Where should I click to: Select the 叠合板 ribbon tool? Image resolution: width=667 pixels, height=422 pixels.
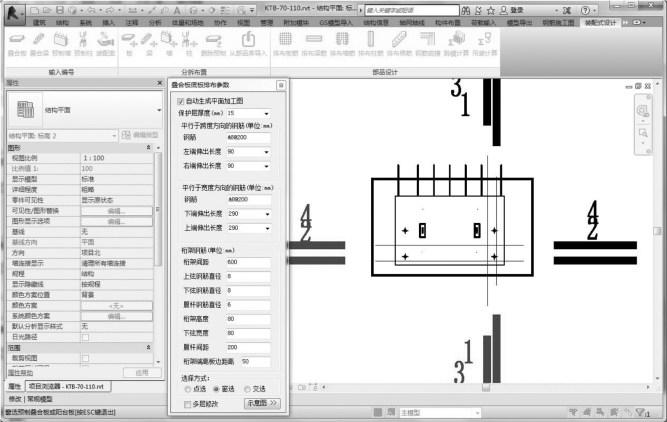pyautogui.click(x=17, y=45)
